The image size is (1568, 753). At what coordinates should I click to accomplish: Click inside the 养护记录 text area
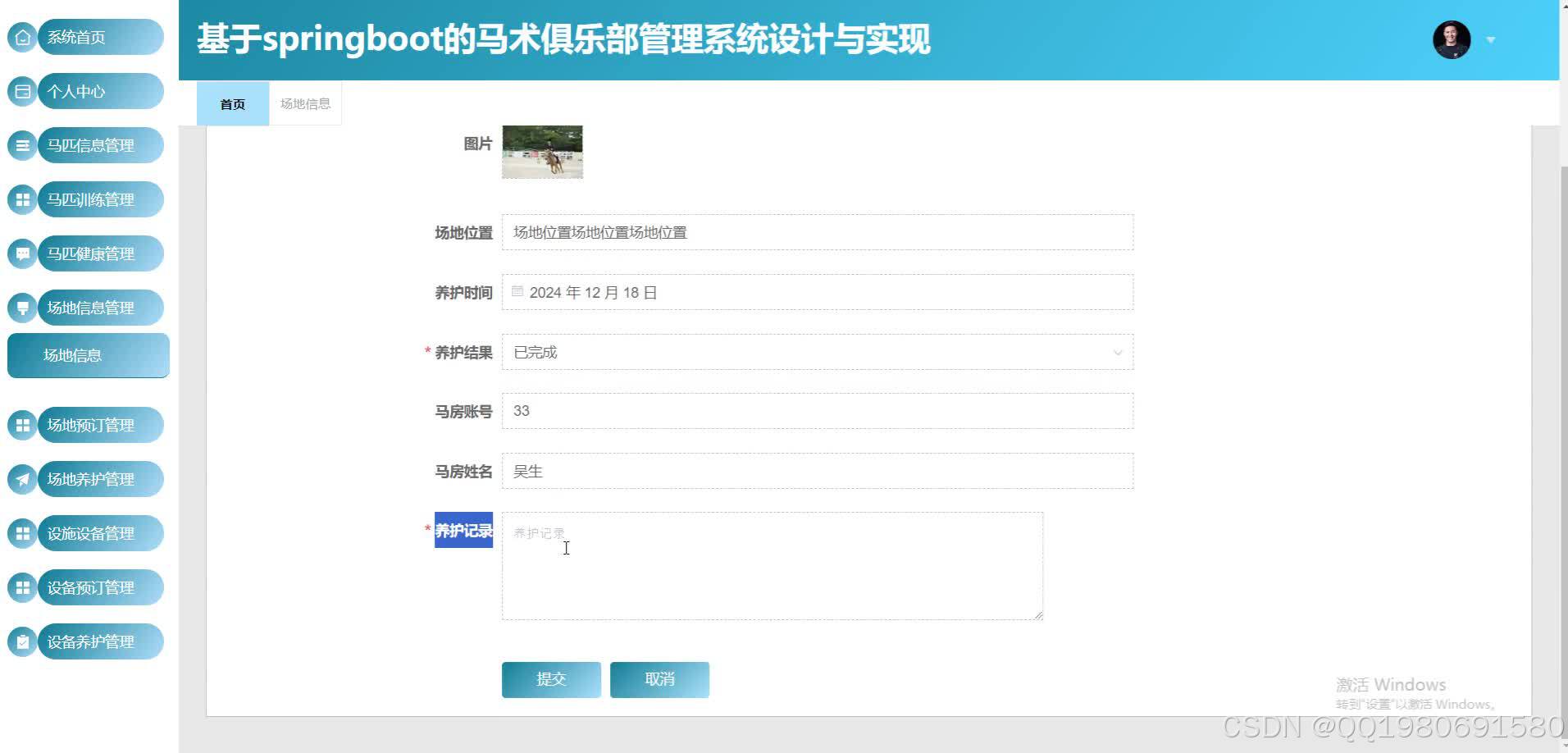point(771,566)
